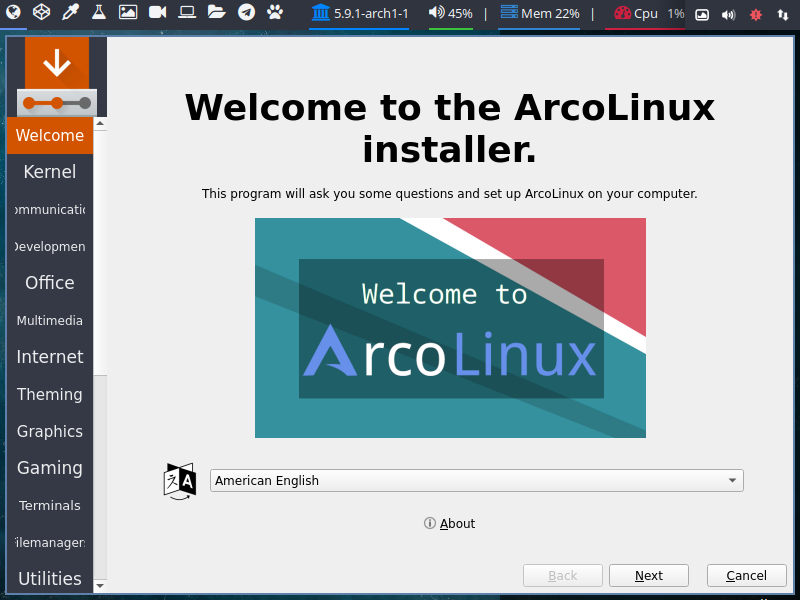800x600 pixels.
Task: Select the Communication step in sidebar
Action: [x=50, y=209]
